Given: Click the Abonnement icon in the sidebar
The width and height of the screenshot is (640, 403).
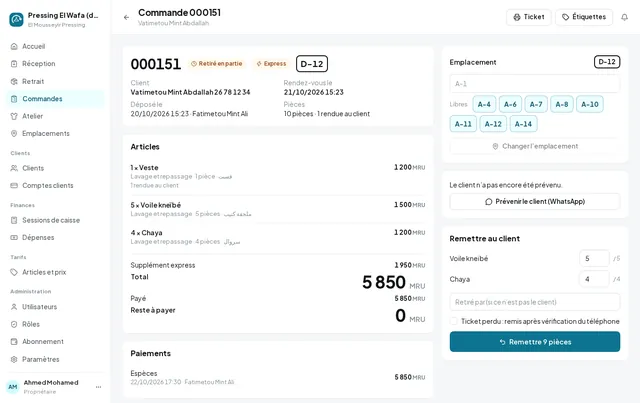Looking at the screenshot, I should [x=14, y=341].
